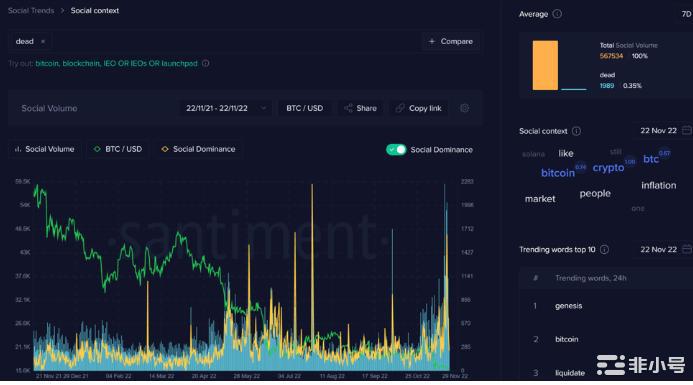The image size is (693, 385).
Task: Click the Copy link button
Action: click(419, 108)
